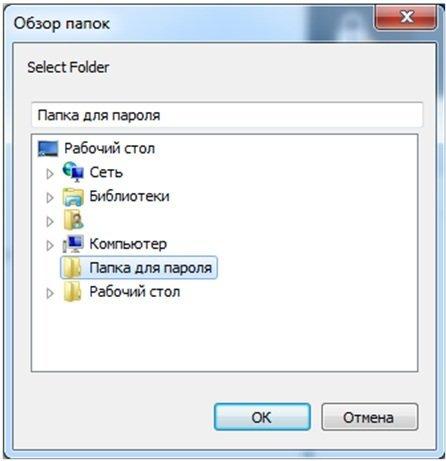This screenshot has height=461, width=446.
Task: Close the Обзор папок dialog window
Action: [406, 17]
